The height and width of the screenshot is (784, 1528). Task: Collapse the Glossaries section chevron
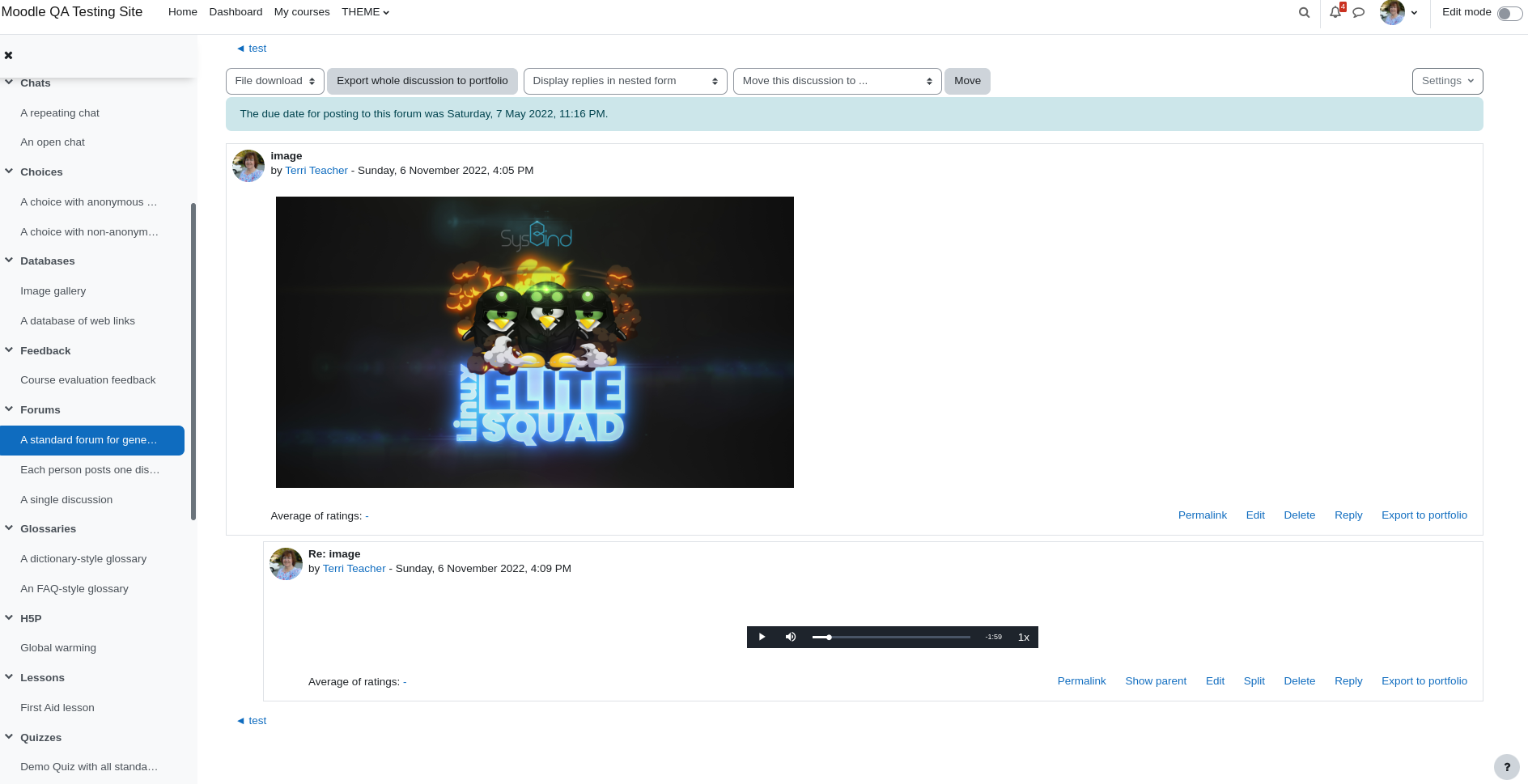click(x=9, y=528)
